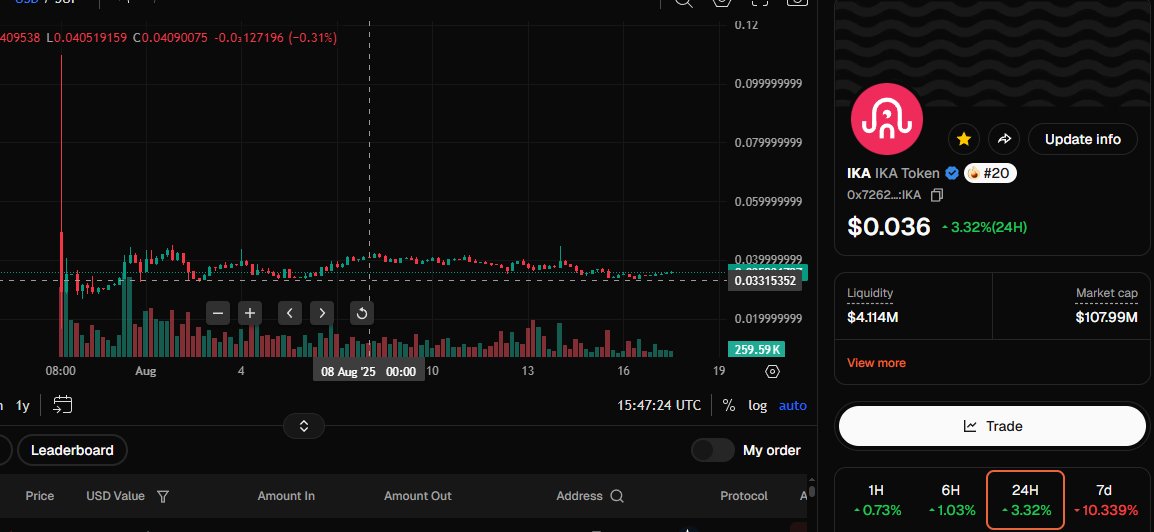Screen dimensions: 1154x532
Task: Click the Trade button
Action: 992,426
